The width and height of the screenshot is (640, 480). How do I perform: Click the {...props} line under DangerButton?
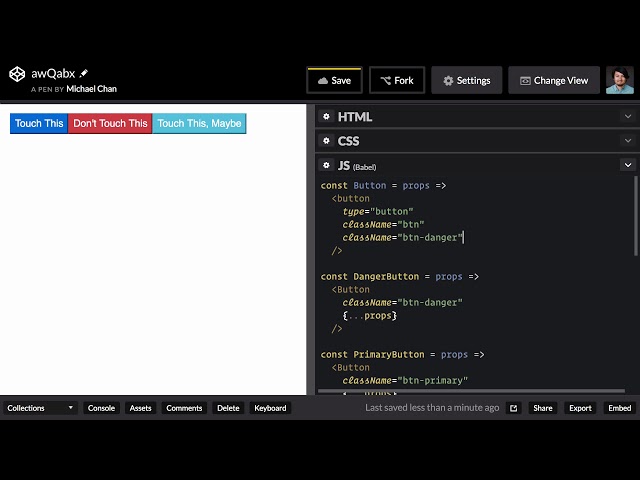click(369, 316)
